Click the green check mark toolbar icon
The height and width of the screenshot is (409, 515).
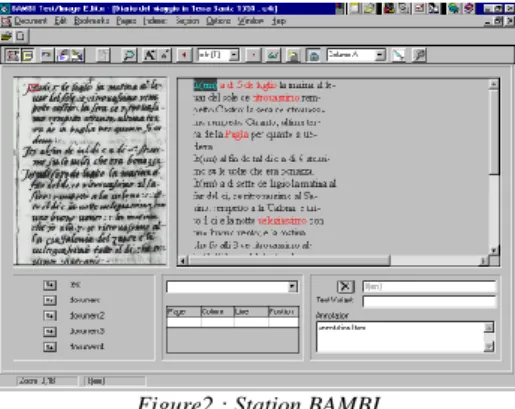pos(273,55)
